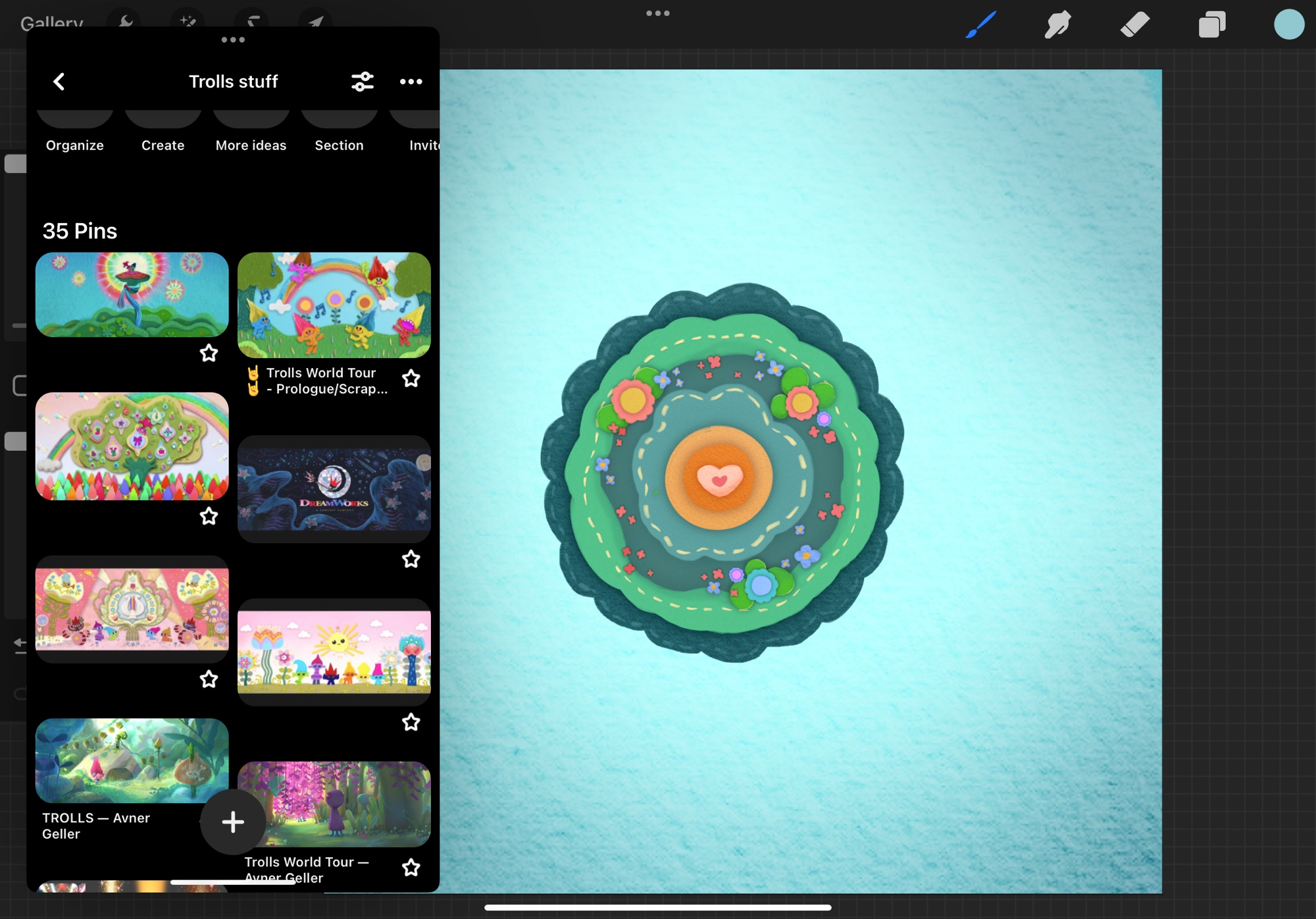Viewport: 1316px width, 919px height.
Task: Go back with the Pinterest back arrow
Action: click(59, 82)
